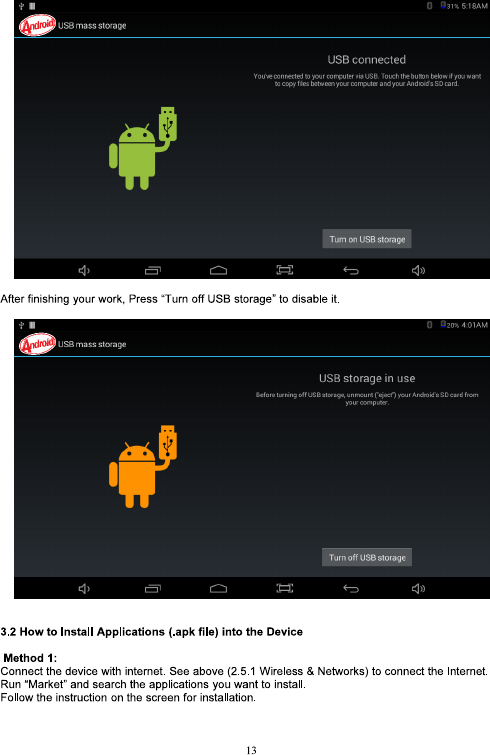Image resolution: width=490 pixels, height=755 pixels.
Task: Open recent apps on USB storage in use screen
Action: point(153,588)
